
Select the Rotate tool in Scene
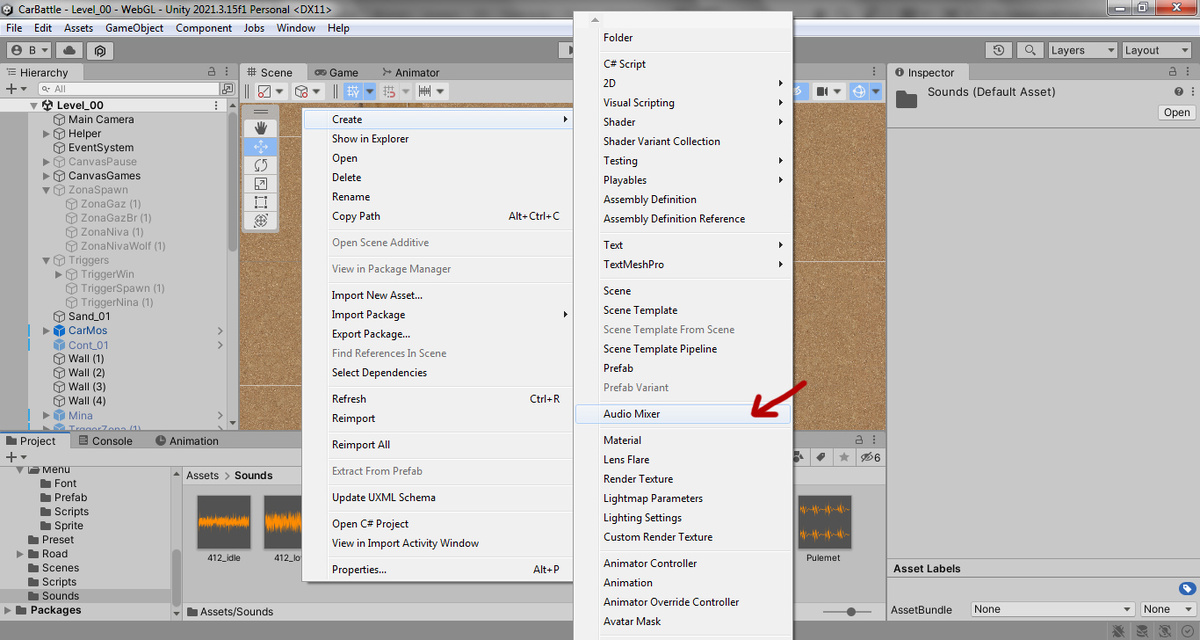coord(261,165)
